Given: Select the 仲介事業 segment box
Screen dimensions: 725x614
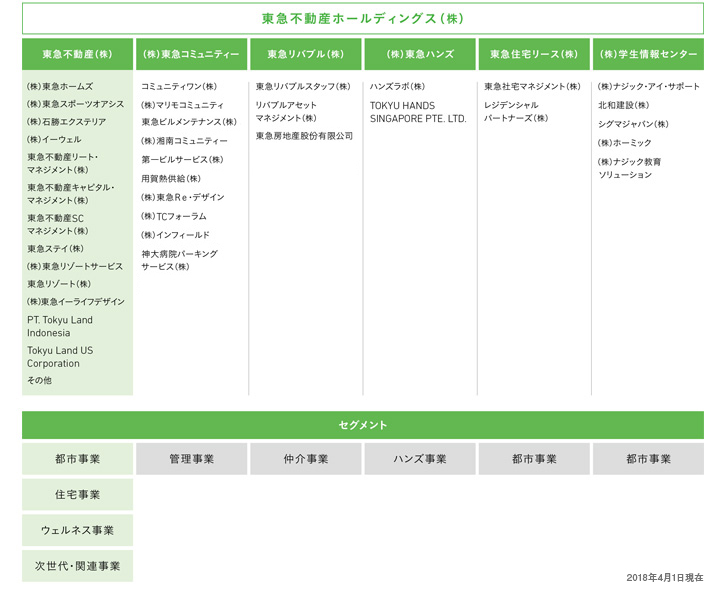Looking at the screenshot, I should [306, 459].
